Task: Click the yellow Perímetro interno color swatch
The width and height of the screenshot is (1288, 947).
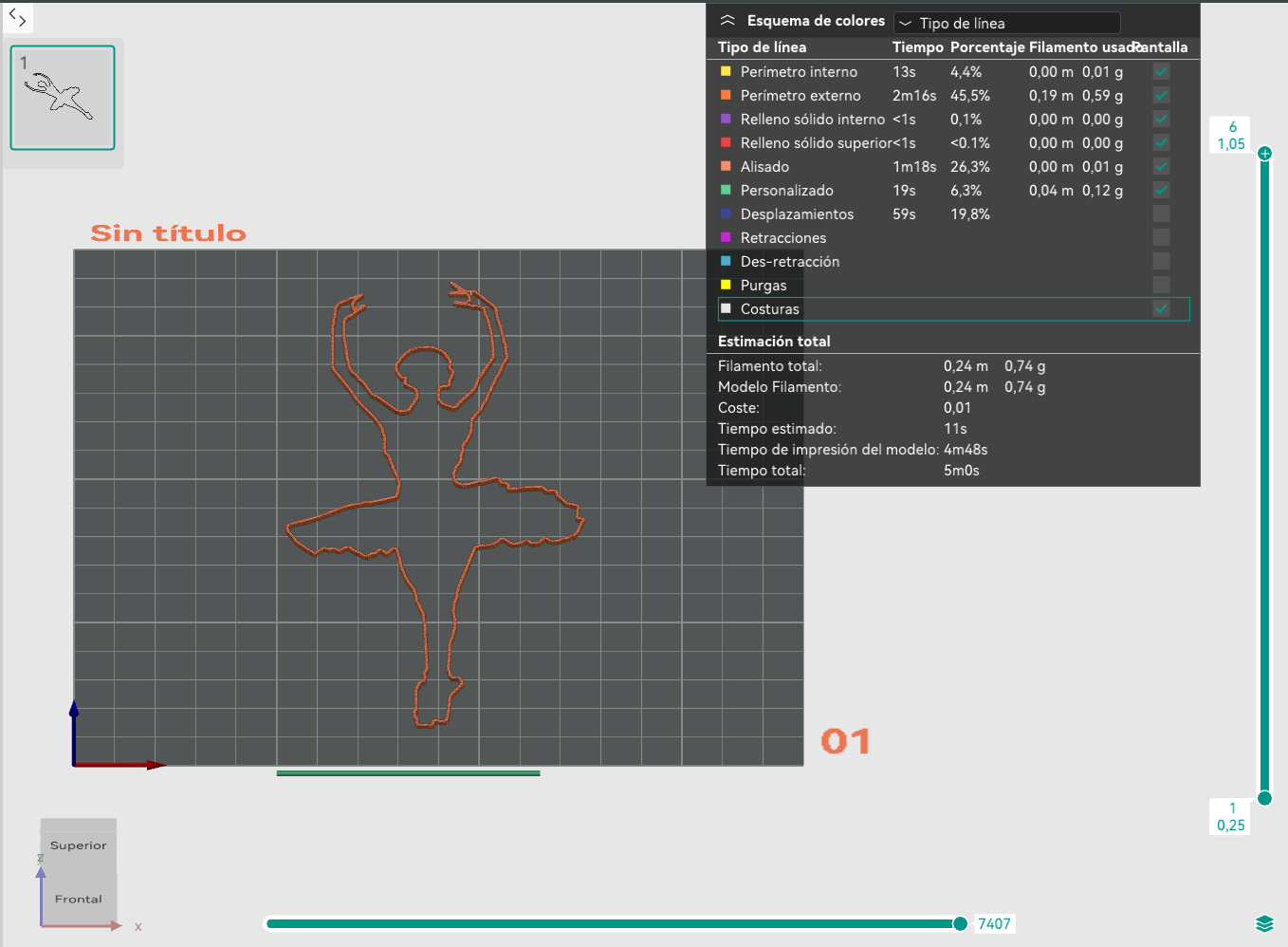Action: 726,71
